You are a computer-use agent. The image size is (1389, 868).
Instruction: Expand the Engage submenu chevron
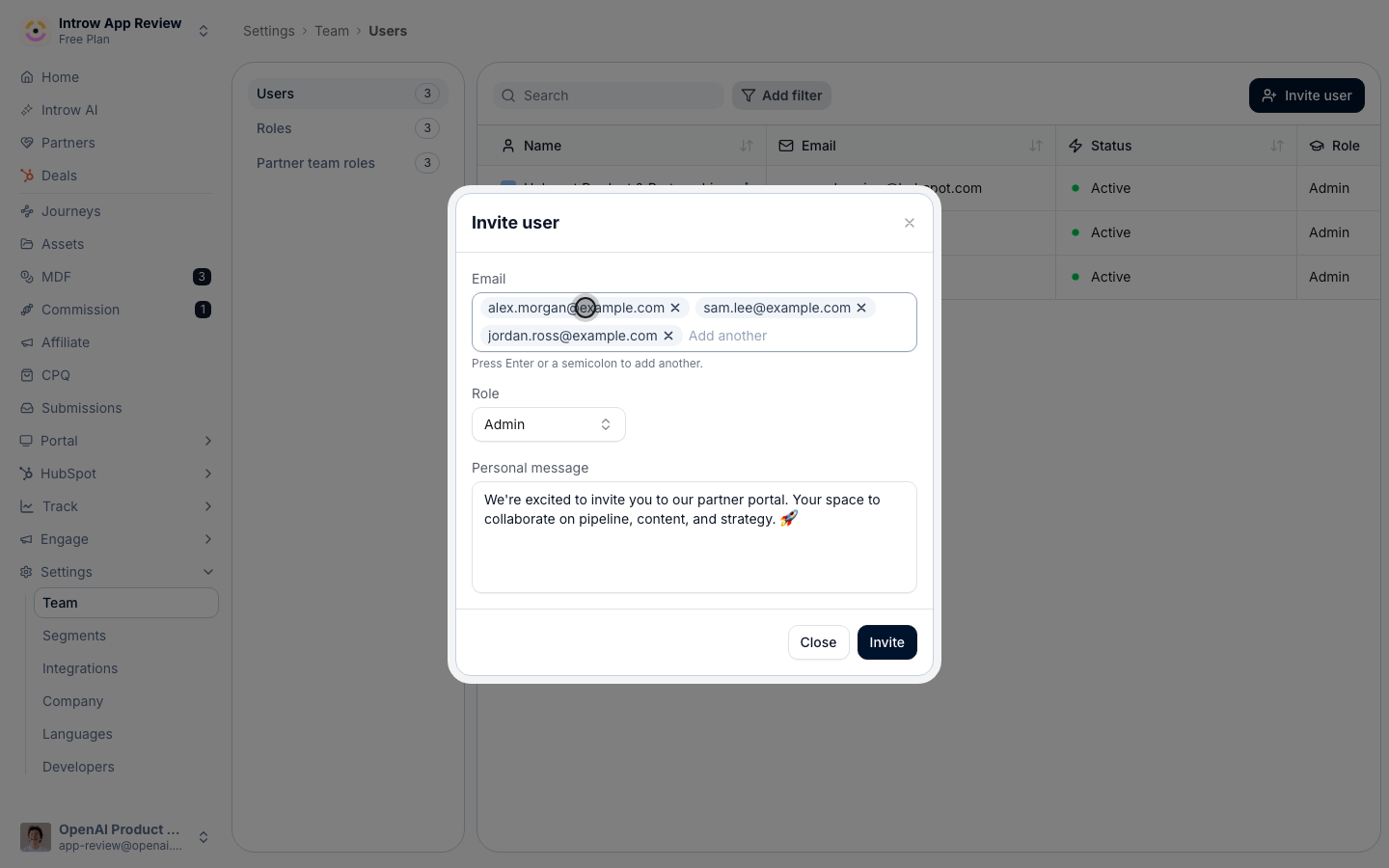pos(208,539)
